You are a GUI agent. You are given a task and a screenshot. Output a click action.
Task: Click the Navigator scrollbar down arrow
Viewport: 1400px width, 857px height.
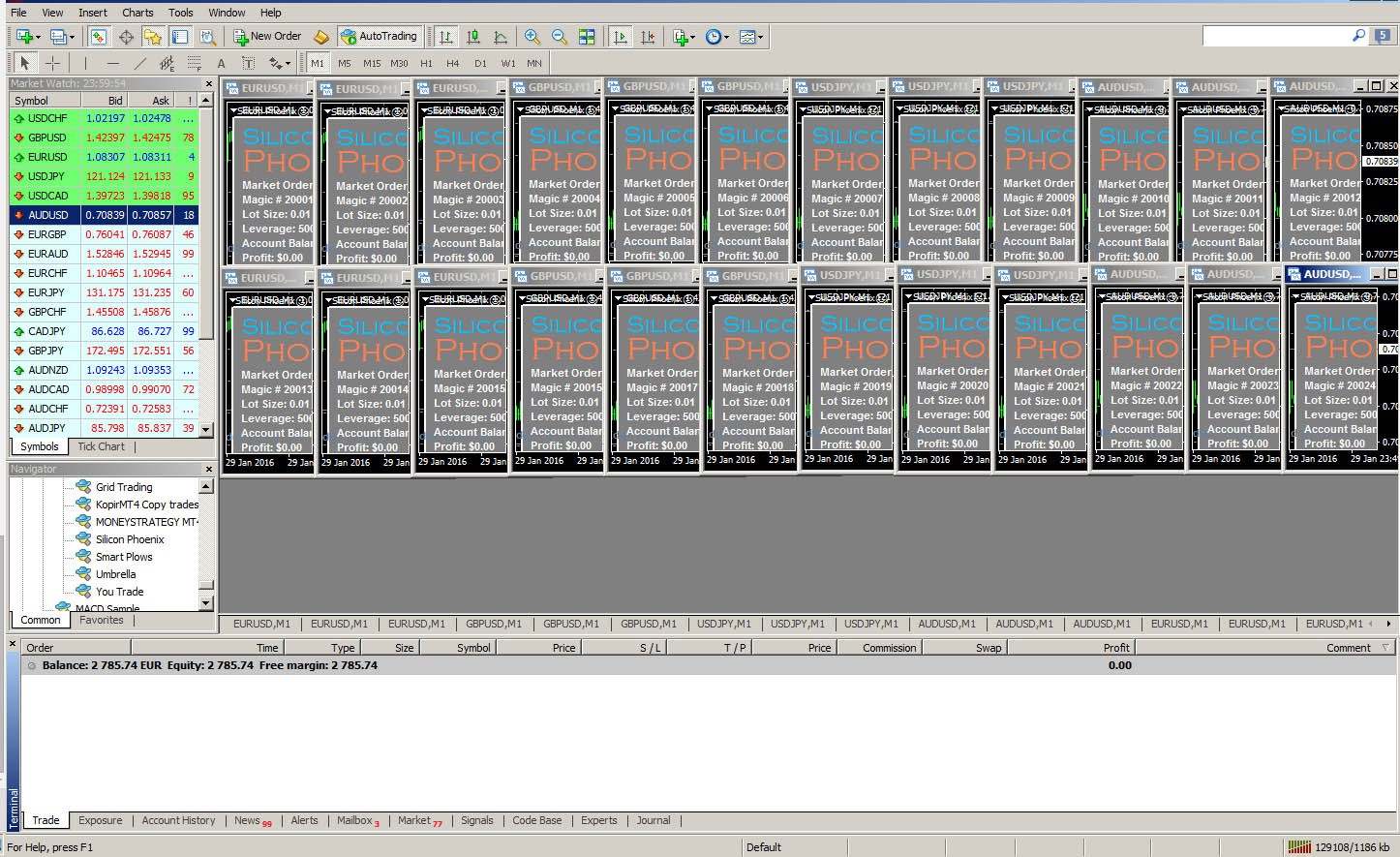click(206, 602)
